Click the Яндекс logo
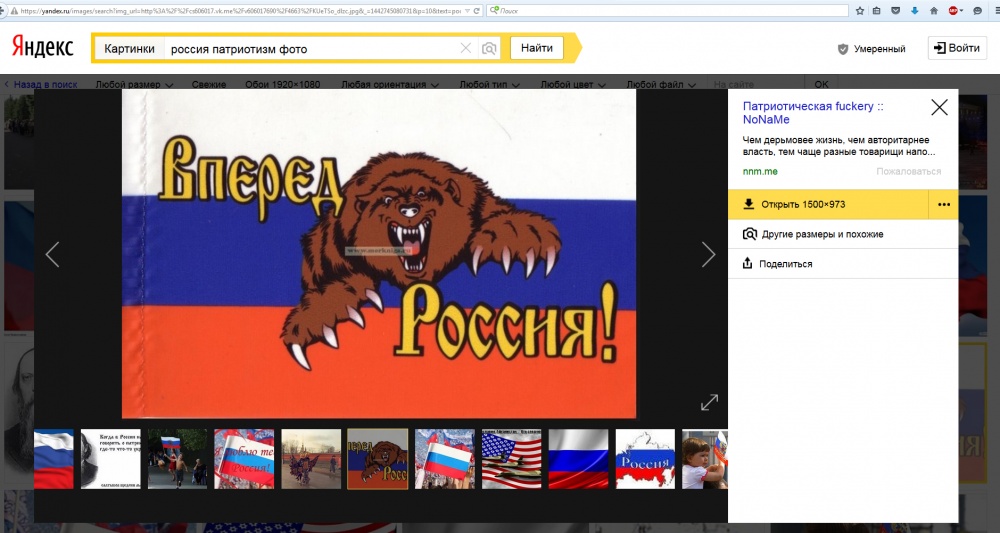Image resolution: width=1000 pixels, height=533 pixels. pyautogui.click(x=43, y=47)
